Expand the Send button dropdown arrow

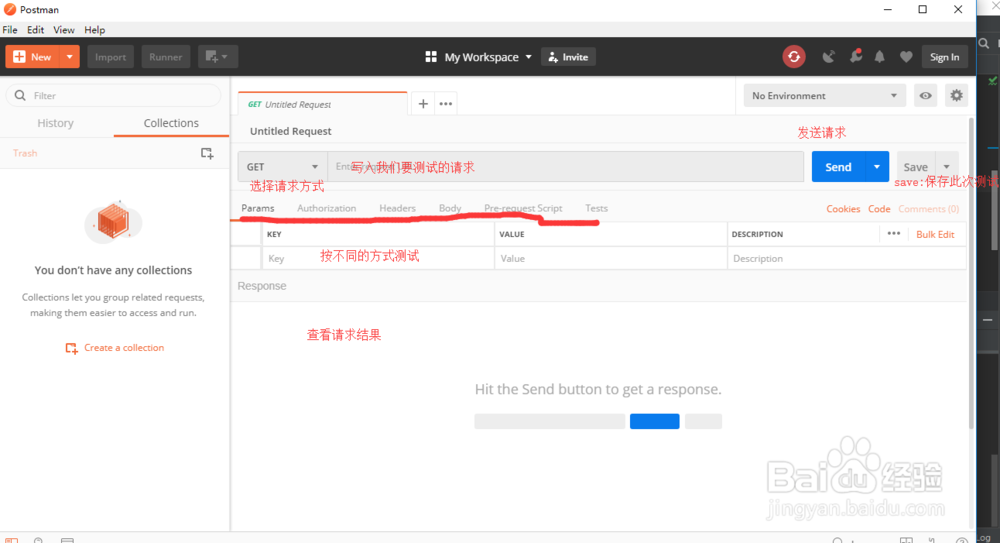click(x=877, y=167)
